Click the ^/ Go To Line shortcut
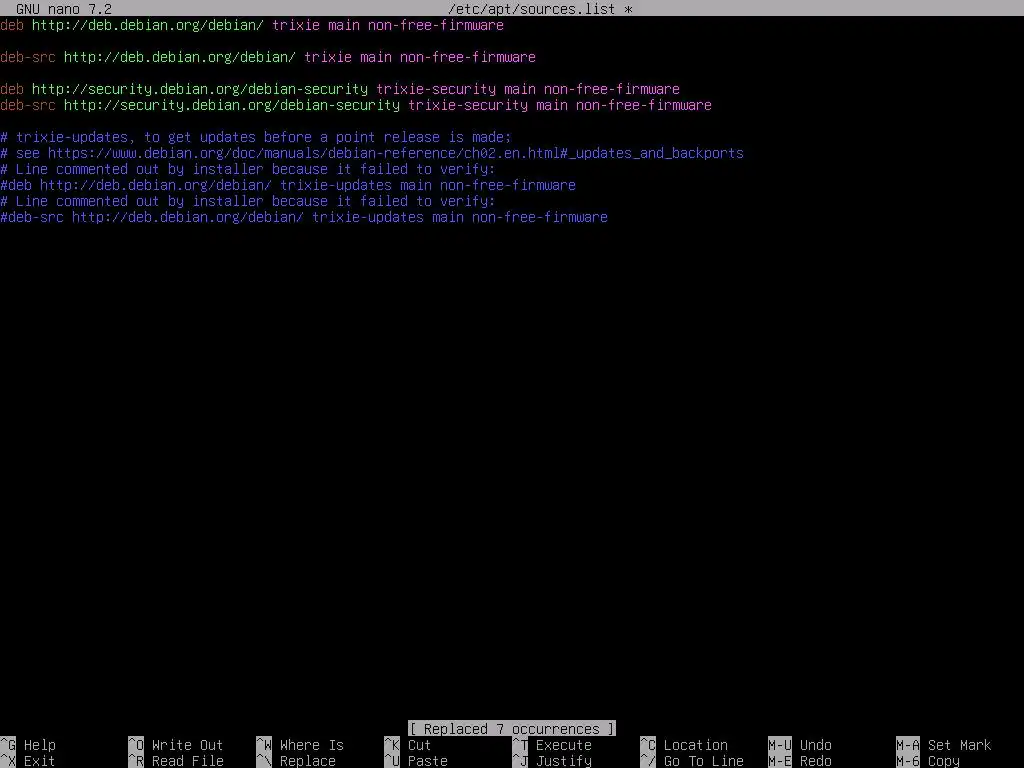The height and width of the screenshot is (768, 1024). click(x=692, y=761)
